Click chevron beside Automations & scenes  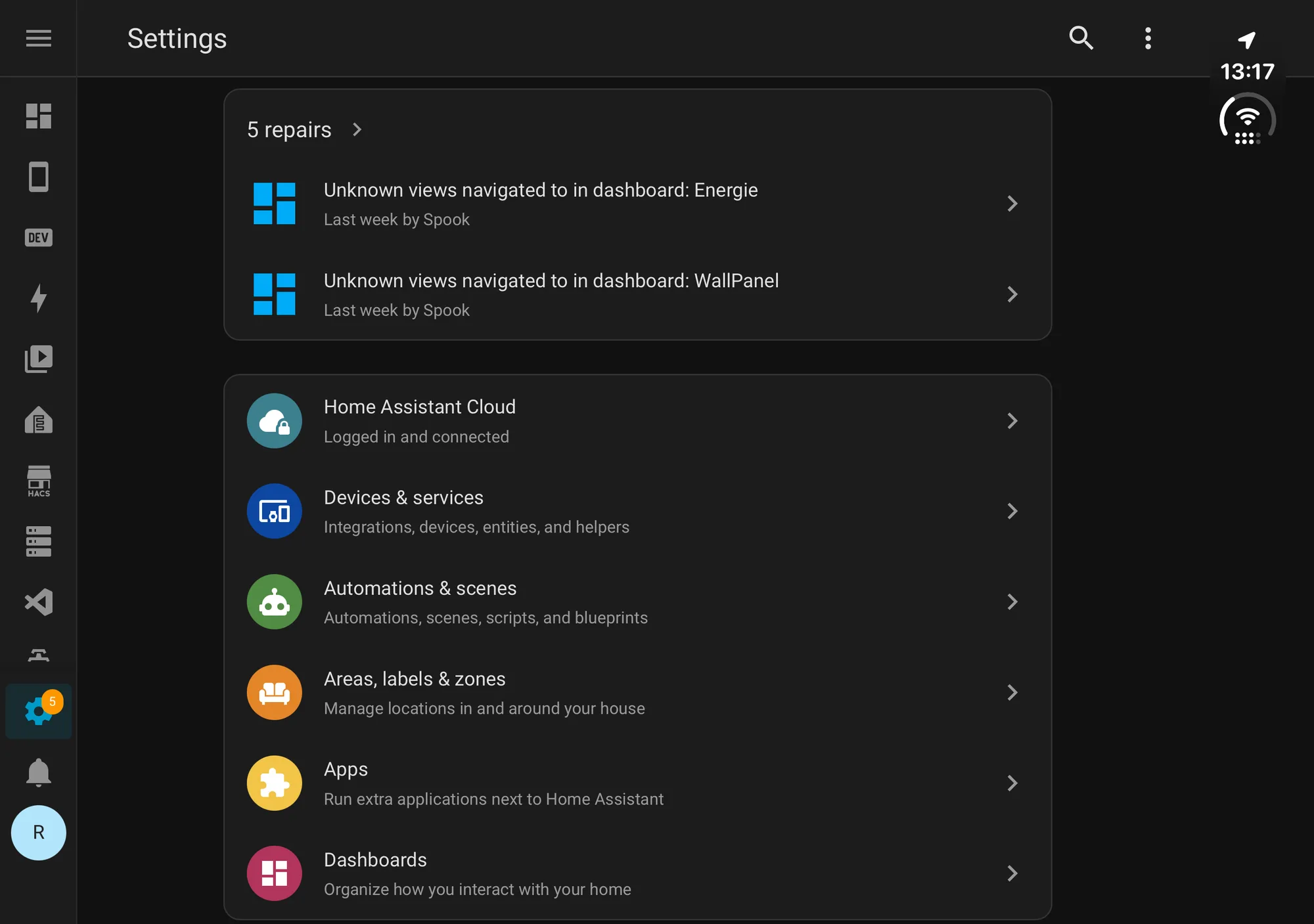[x=1012, y=602]
